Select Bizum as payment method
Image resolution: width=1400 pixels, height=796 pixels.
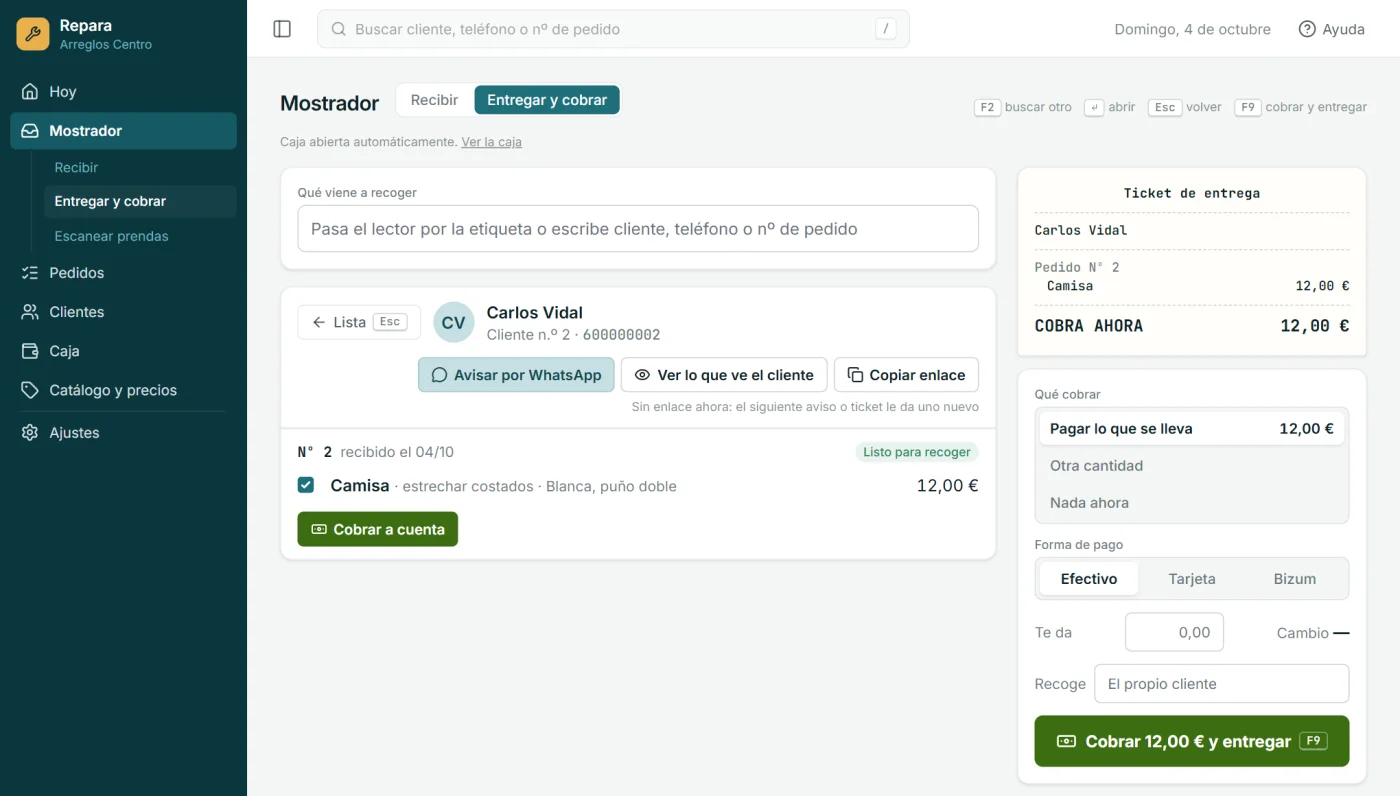tap(1294, 579)
